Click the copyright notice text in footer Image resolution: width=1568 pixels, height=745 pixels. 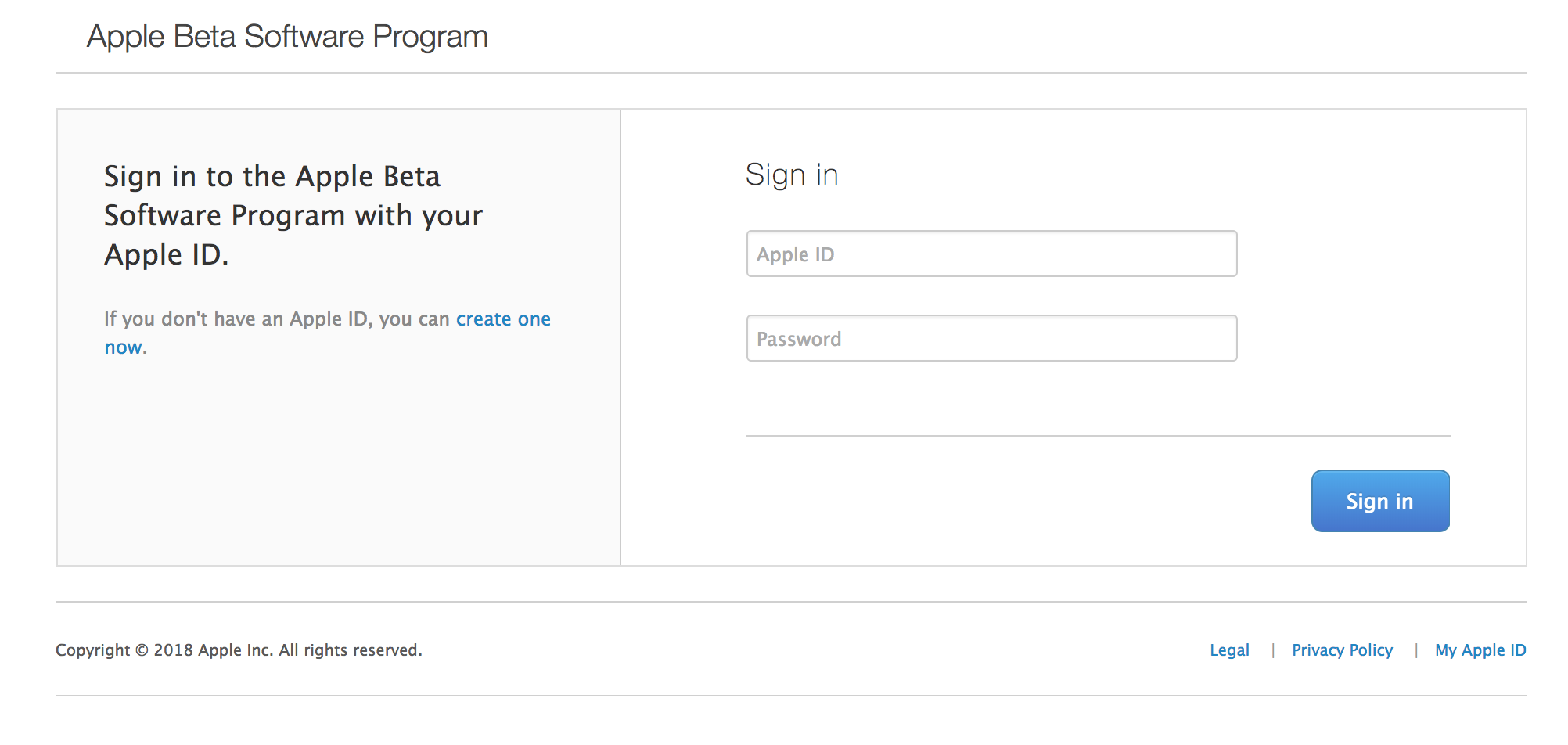point(239,650)
